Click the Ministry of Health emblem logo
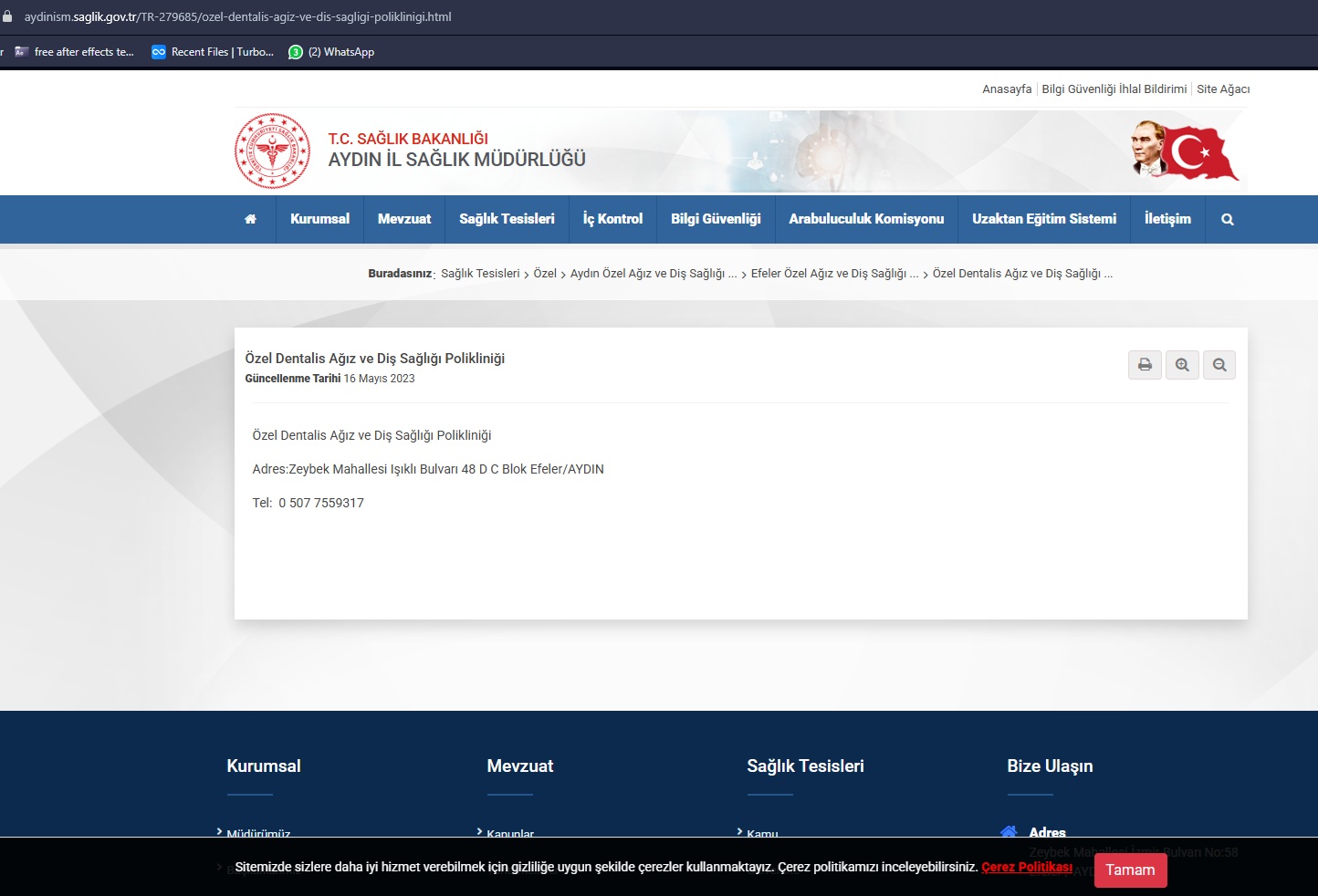The image size is (1318, 896). tap(272, 151)
